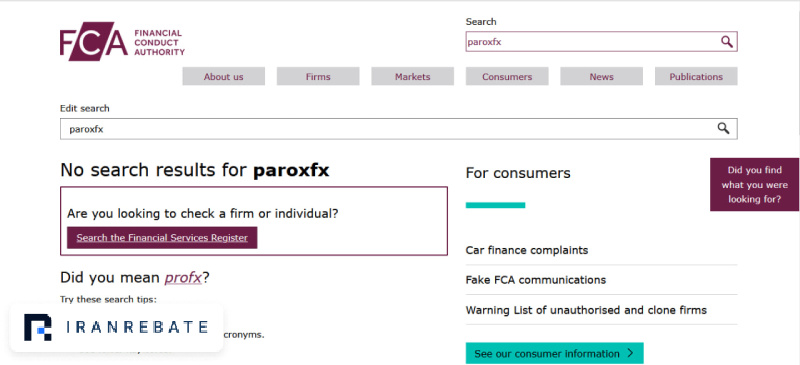The height and width of the screenshot is (365, 800).
Task: Click the Edit search magnifier icon
Action: [723, 128]
